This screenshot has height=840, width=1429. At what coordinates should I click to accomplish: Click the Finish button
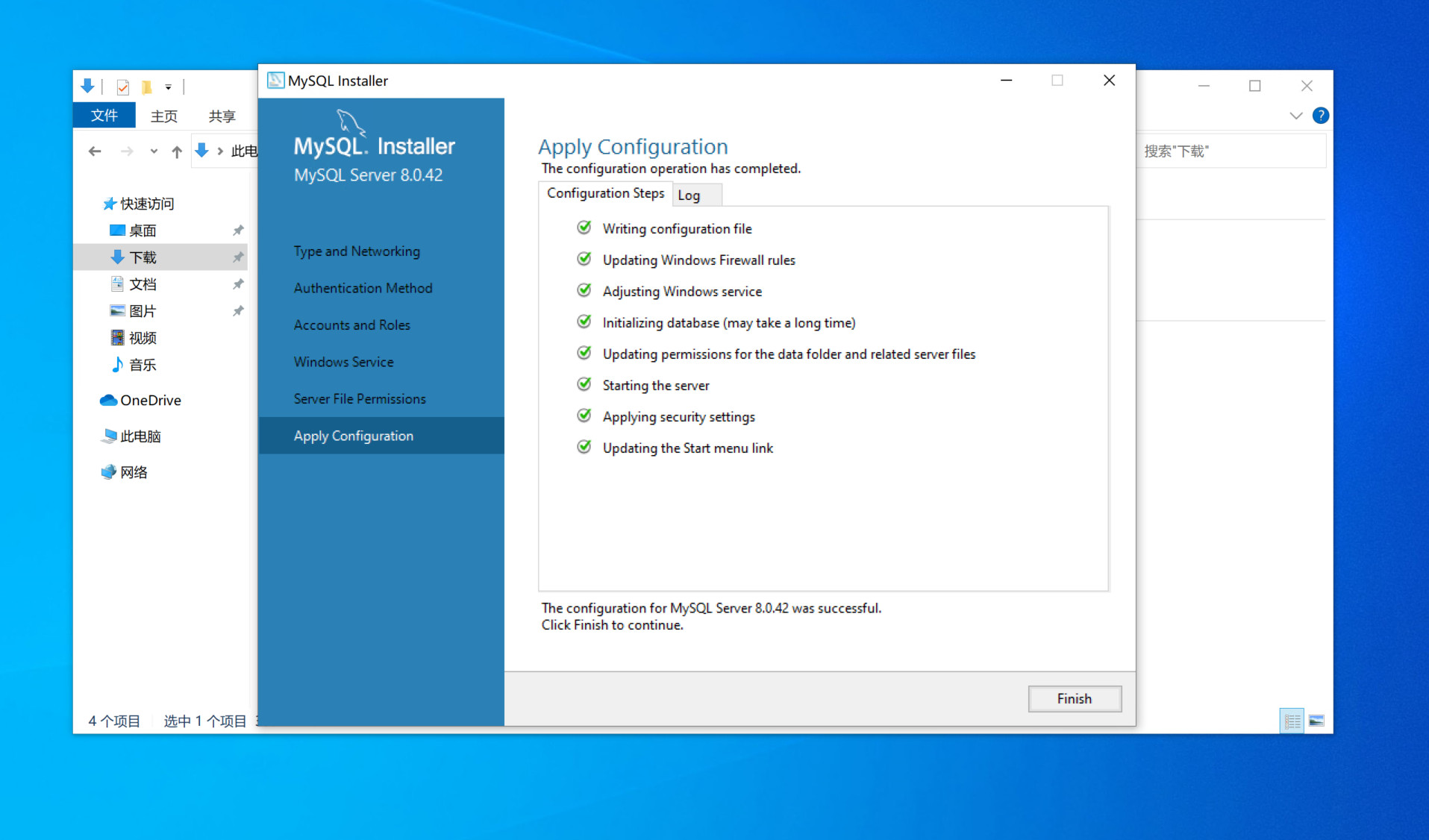1074,698
